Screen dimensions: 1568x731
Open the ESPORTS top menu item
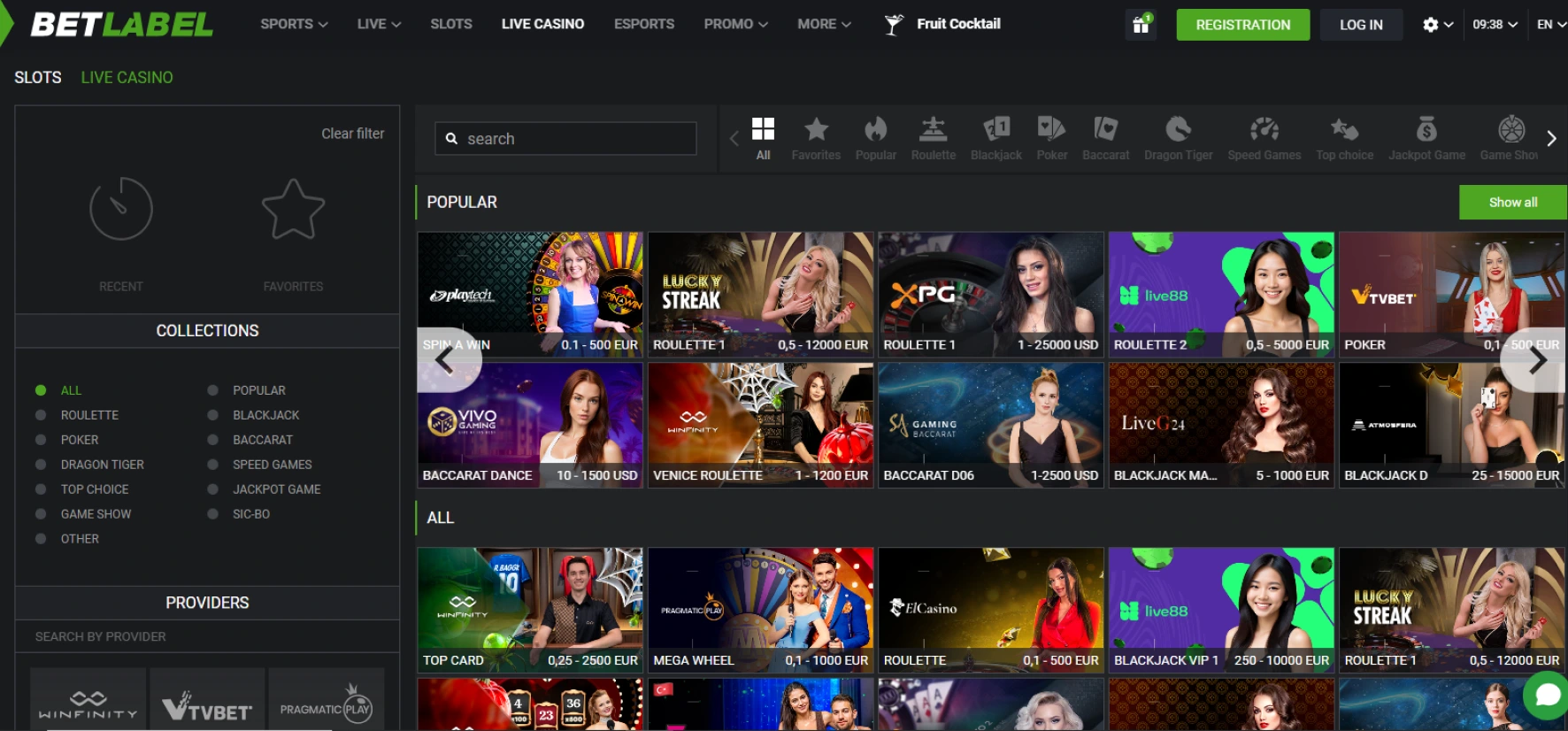(x=644, y=25)
